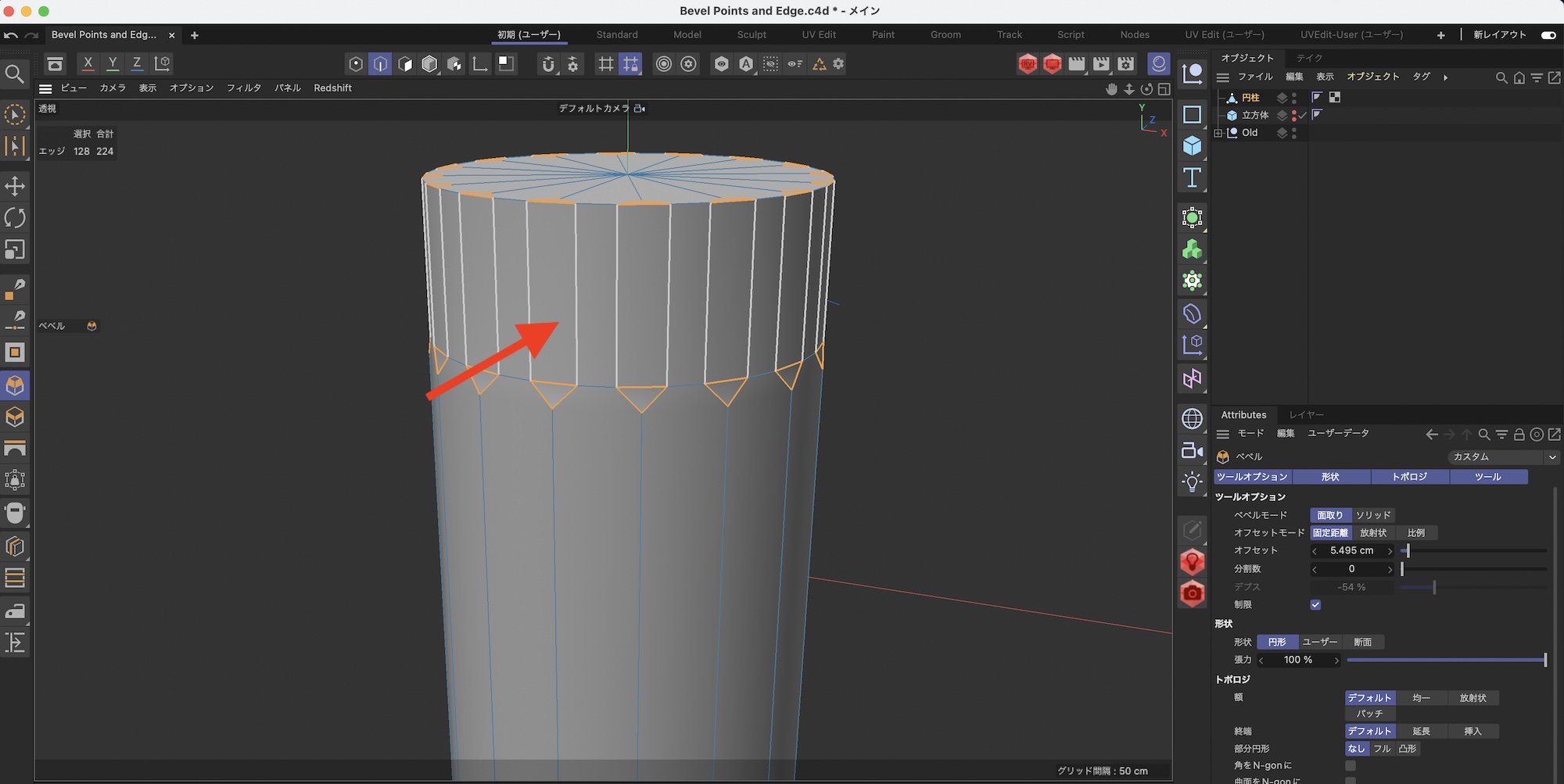Click the 張力 (Tension) slider track
Image resolution: width=1564 pixels, height=784 pixels.
pyautogui.click(x=1445, y=660)
